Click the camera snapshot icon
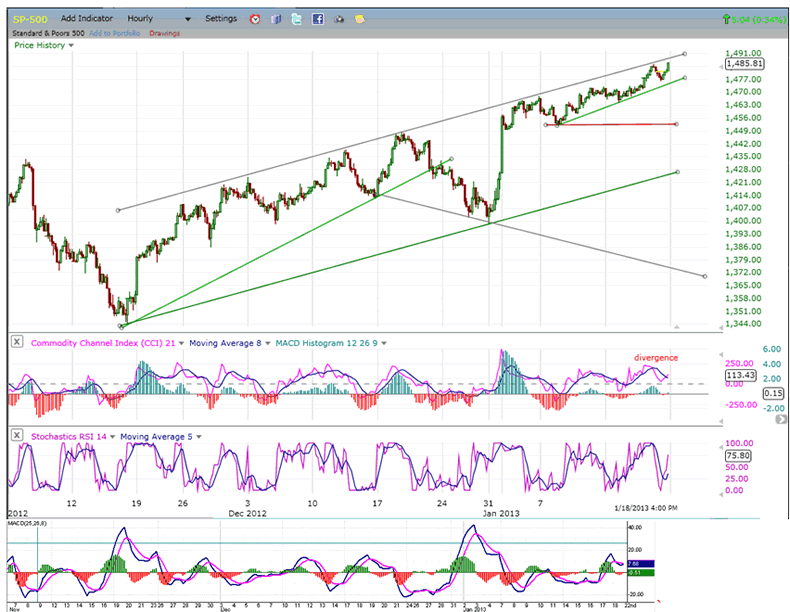The height and width of the screenshot is (612, 790). coord(339,19)
